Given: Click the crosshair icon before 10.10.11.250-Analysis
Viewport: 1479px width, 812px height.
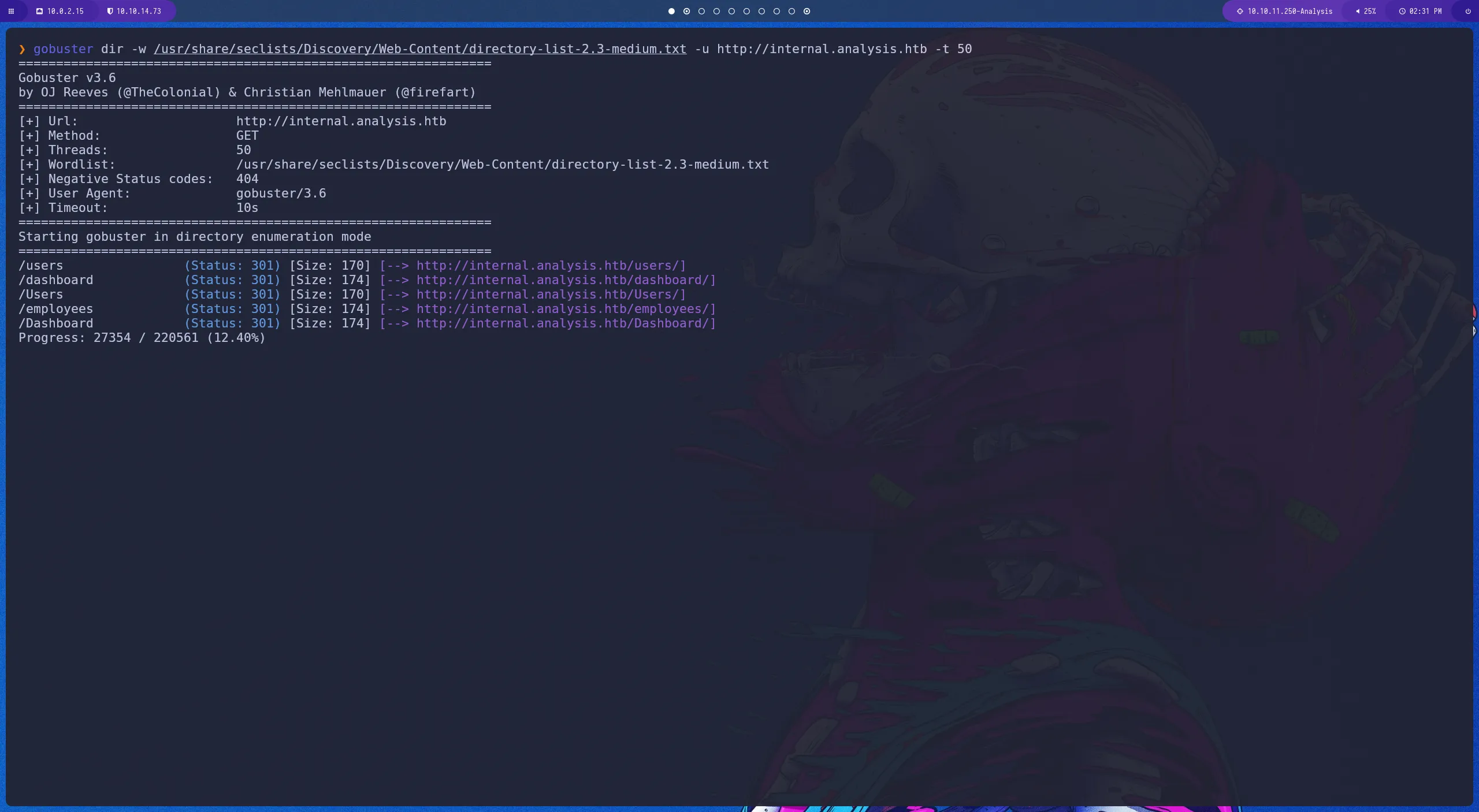Looking at the screenshot, I should (1240, 11).
